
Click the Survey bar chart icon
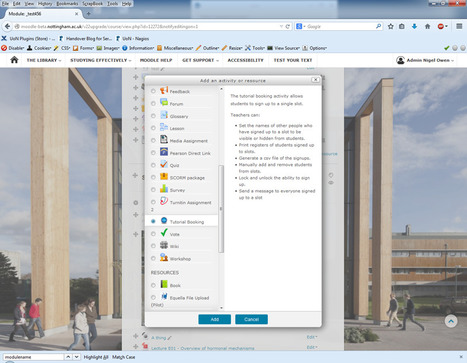point(164,189)
